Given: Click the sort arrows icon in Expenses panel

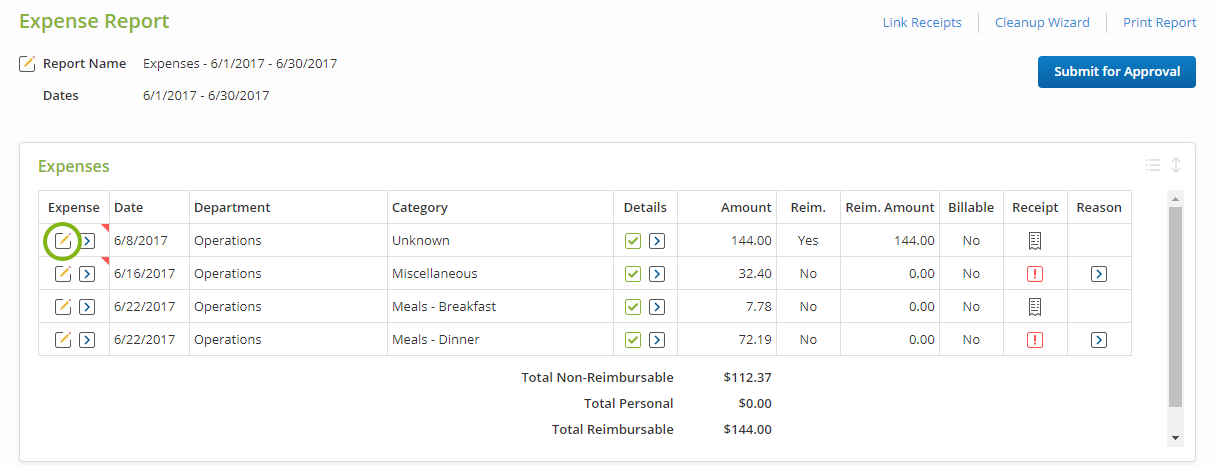Looking at the screenshot, I should (x=1176, y=165).
